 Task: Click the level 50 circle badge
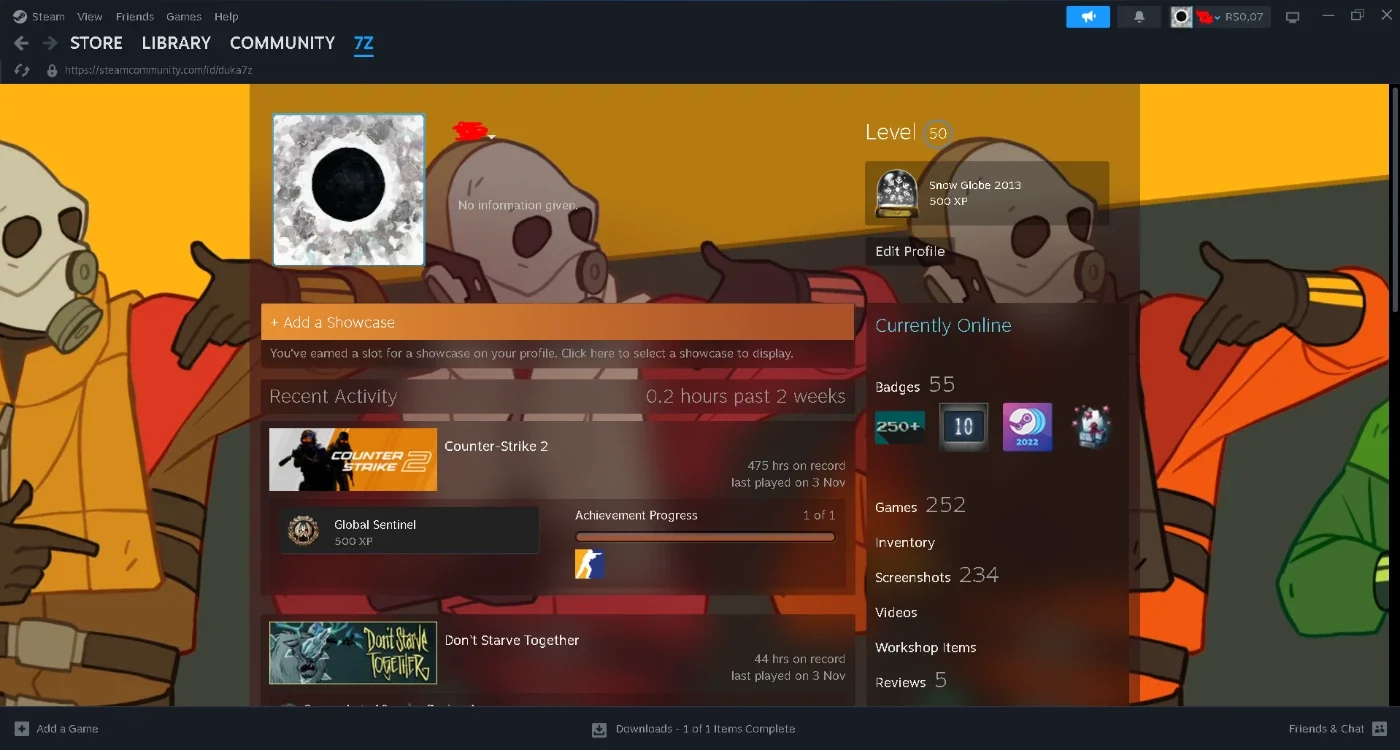coord(937,133)
